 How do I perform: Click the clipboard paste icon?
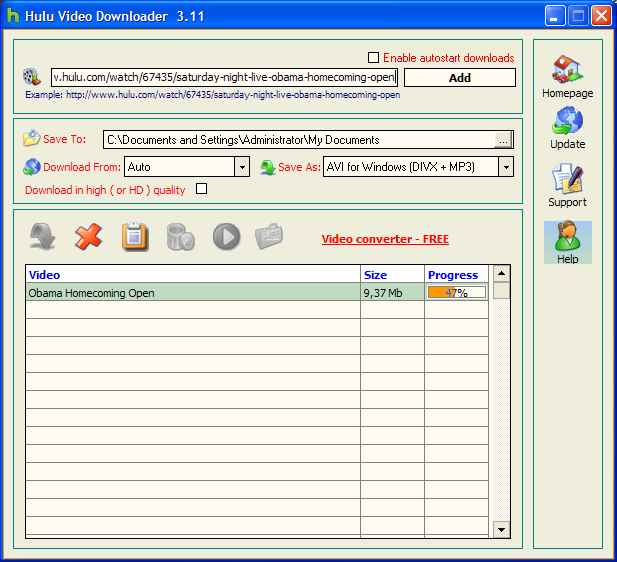coord(135,237)
